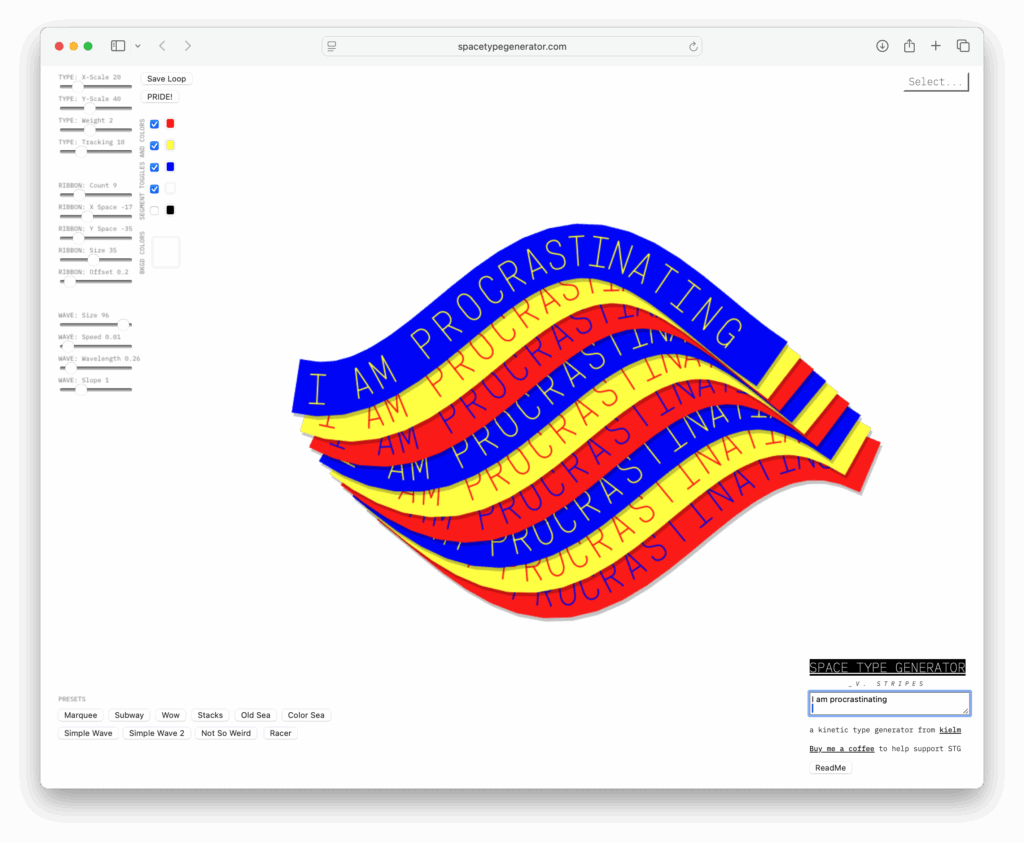Click the Share icon in the toolbar
This screenshot has height=842, width=1024.
(909, 46)
